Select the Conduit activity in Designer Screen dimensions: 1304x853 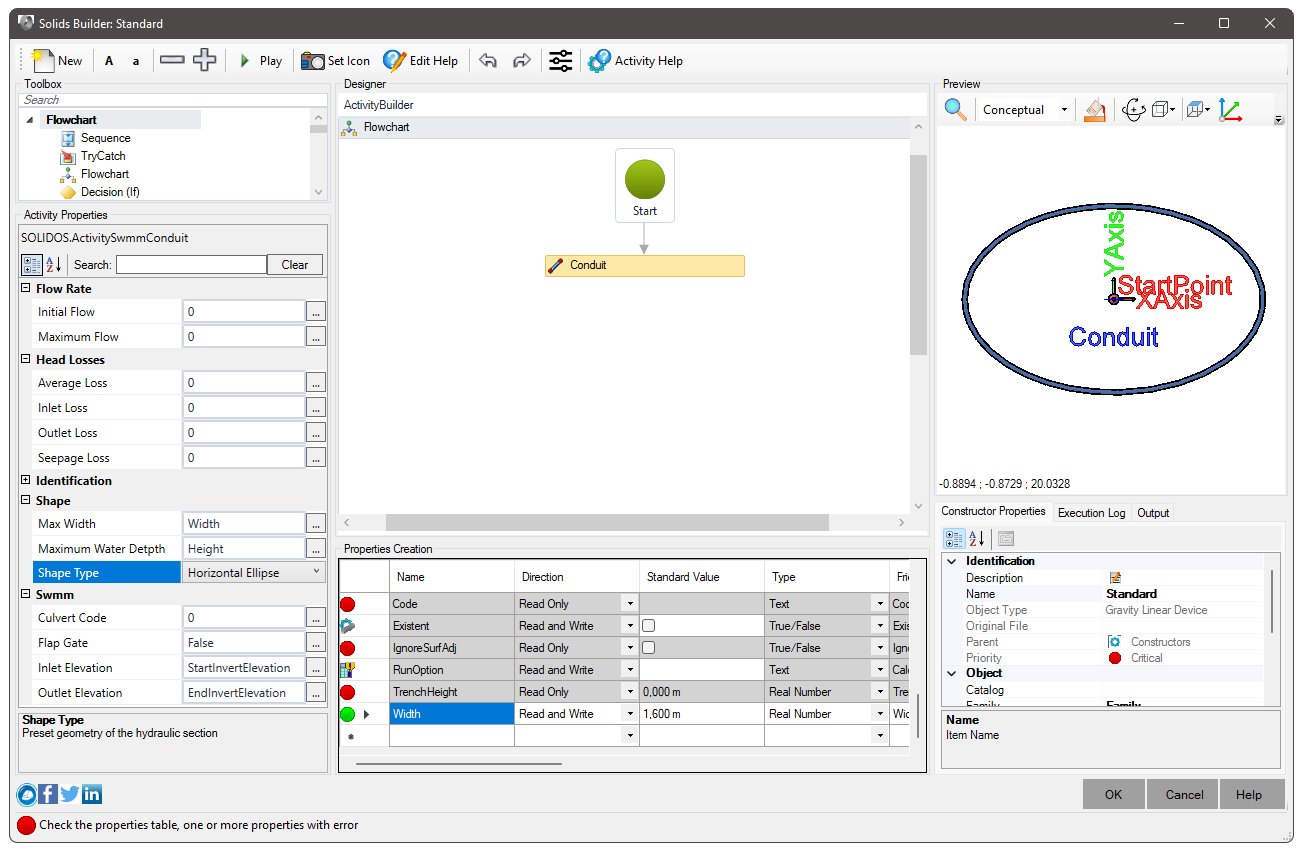point(645,266)
